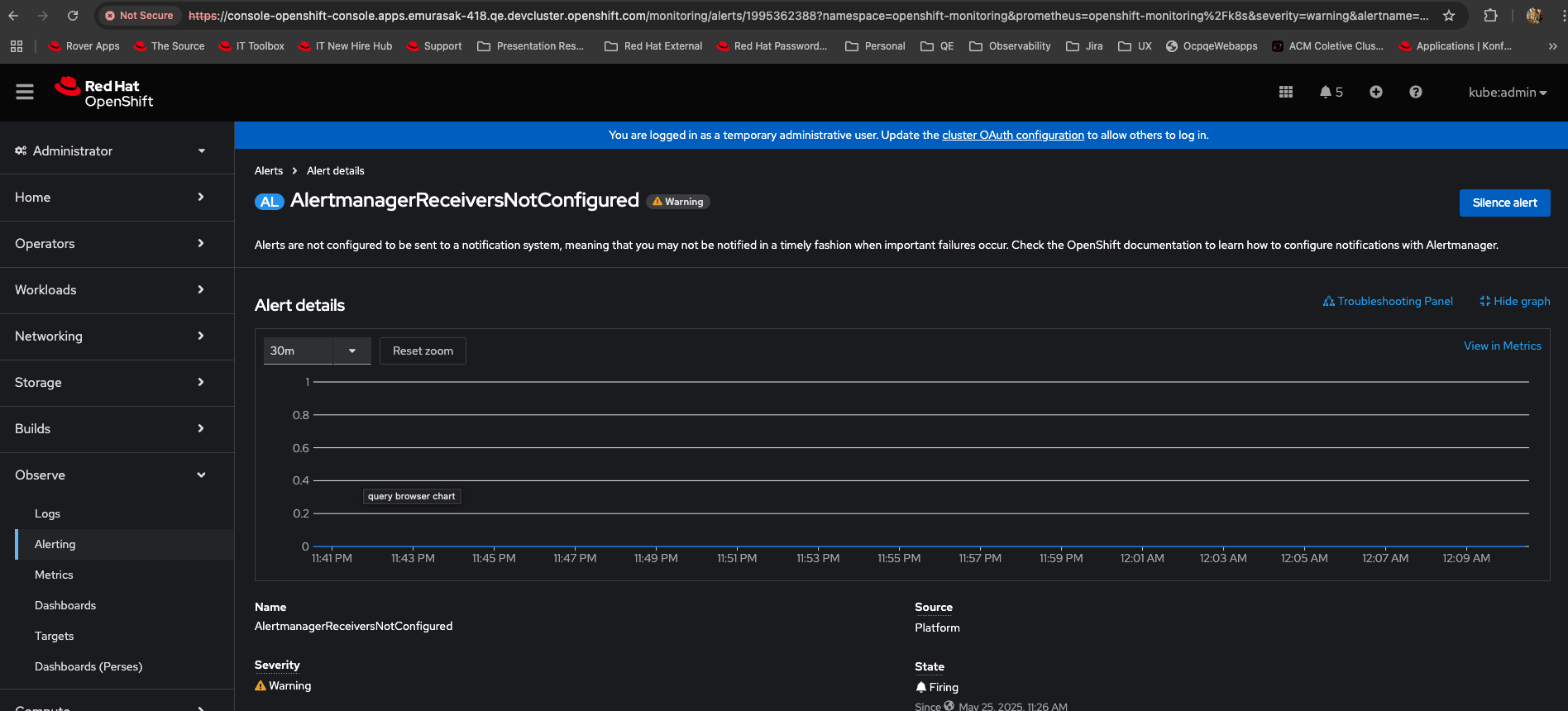Open the cluster OAuth configuration link
The height and width of the screenshot is (711, 1568).
(x=1012, y=135)
